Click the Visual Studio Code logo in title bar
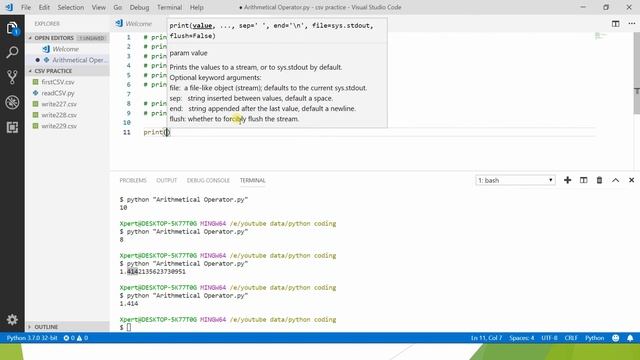 coord(9,7)
